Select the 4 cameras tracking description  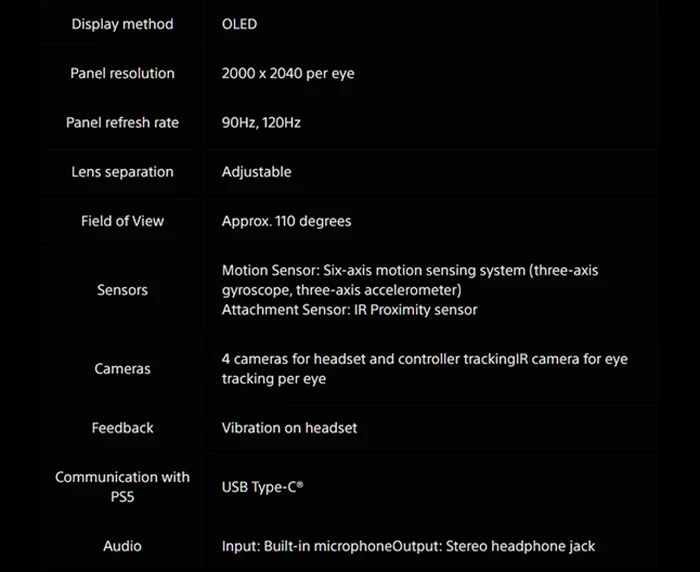click(425, 369)
